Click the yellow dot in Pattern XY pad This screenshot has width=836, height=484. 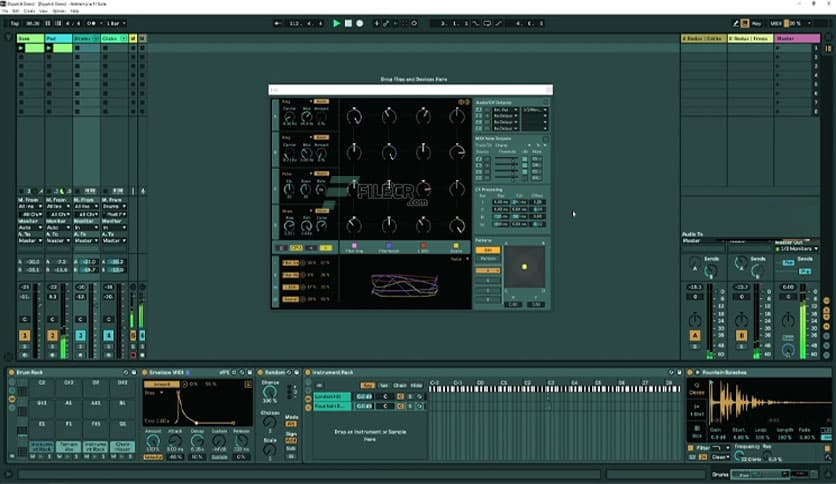tap(525, 267)
